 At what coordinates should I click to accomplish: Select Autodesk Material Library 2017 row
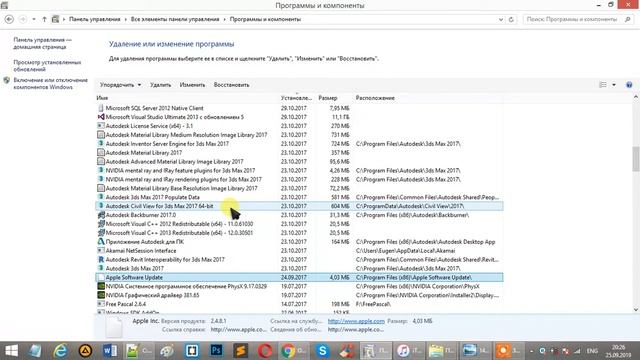point(299,153)
